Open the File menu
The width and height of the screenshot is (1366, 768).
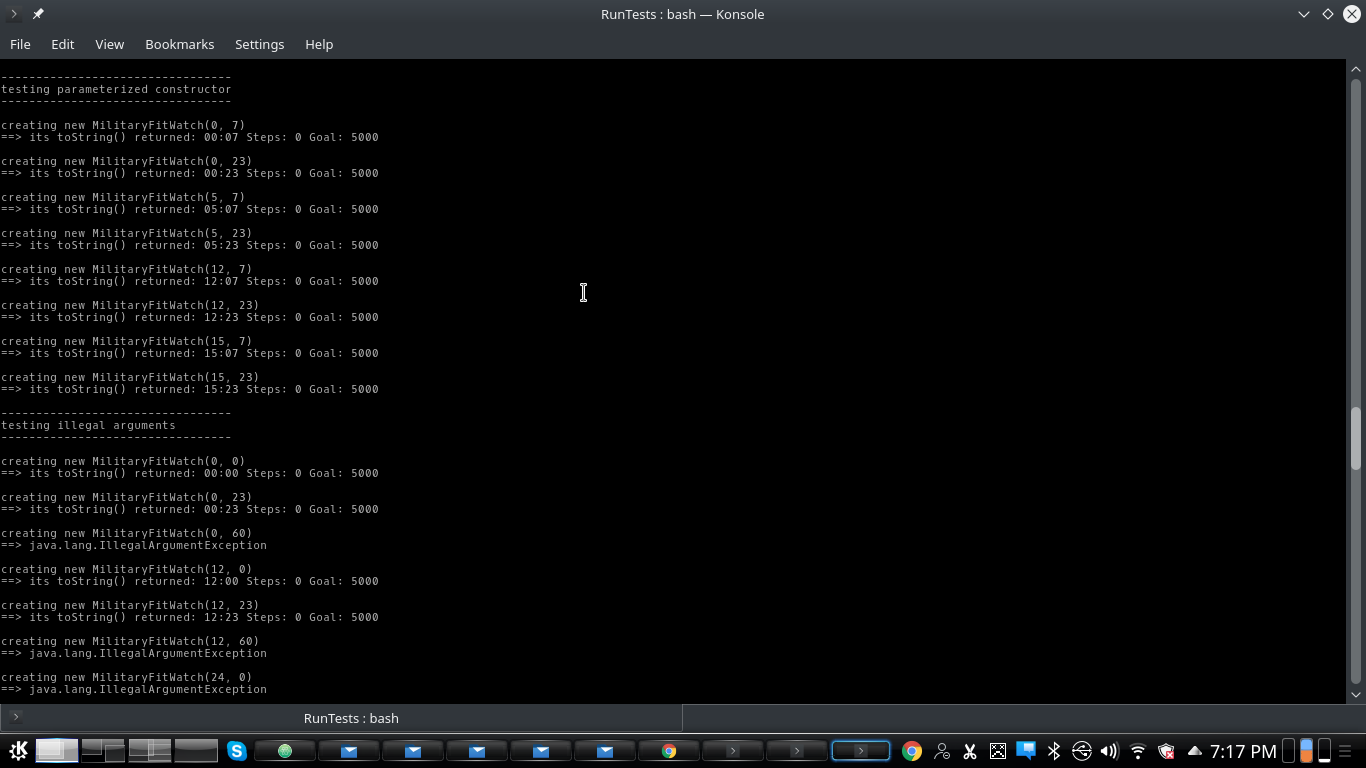pos(20,44)
